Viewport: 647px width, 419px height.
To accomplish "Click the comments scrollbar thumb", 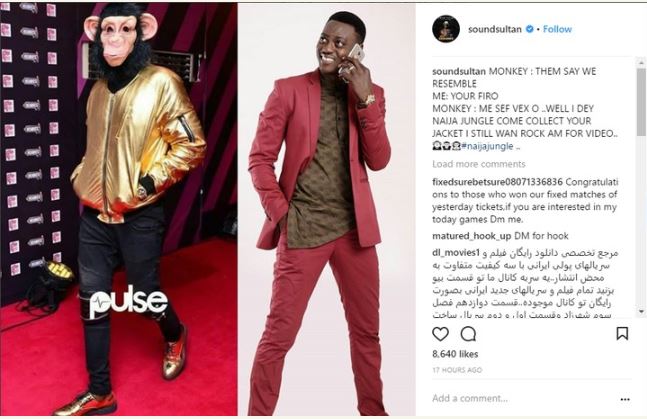I will click(641, 102).
